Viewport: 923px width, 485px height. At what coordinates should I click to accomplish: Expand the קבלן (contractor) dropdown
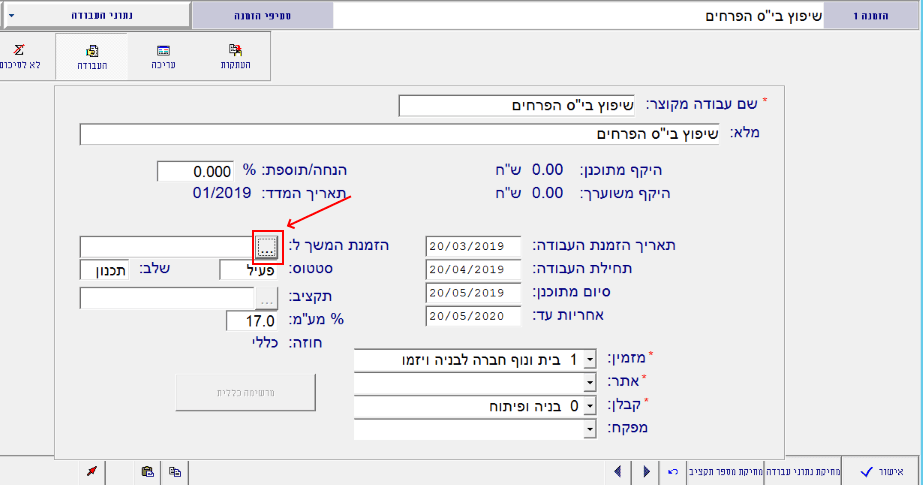coord(589,405)
